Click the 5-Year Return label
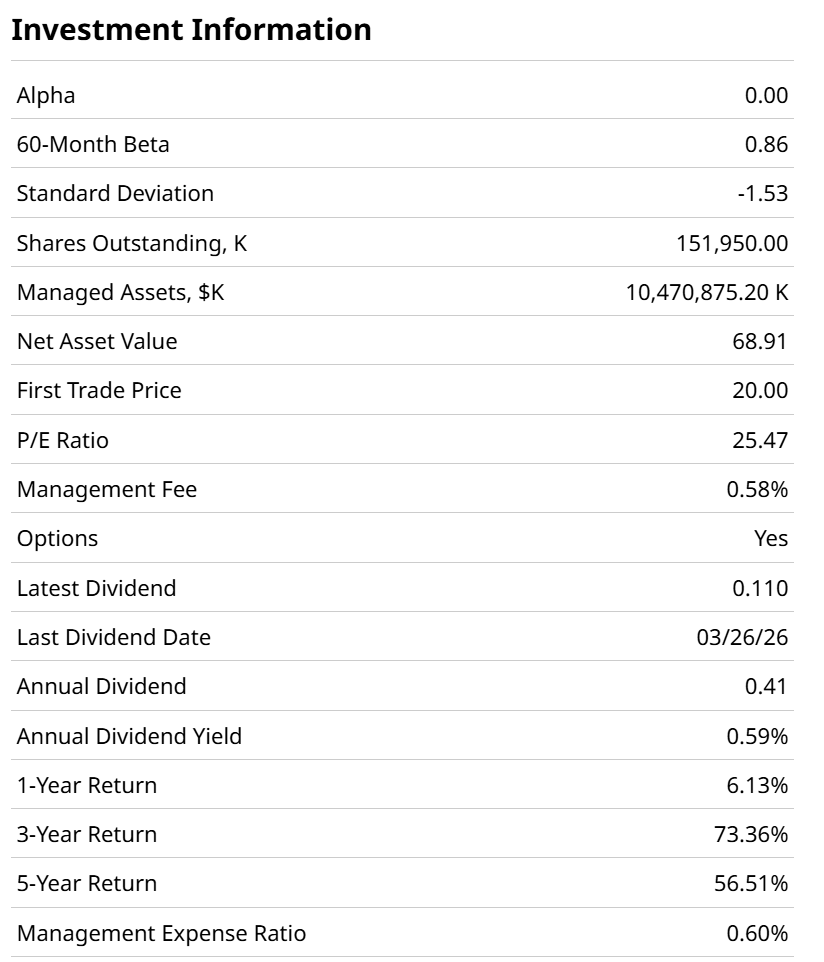This screenshot has width=824, height=962. pyautogui.click(x=87, y=883)
